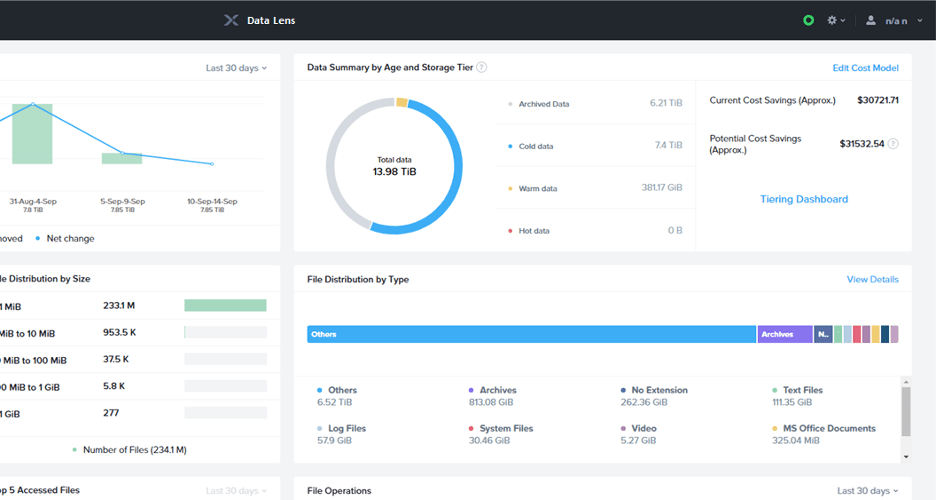Click the $31532.54 potential savings value

tap(861, 144)
